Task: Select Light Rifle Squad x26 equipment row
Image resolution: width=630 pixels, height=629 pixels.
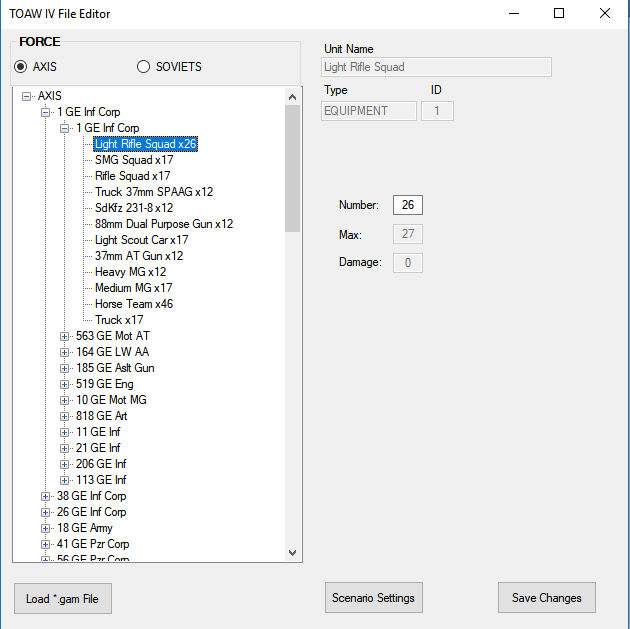Action: (x=145, y=144)
